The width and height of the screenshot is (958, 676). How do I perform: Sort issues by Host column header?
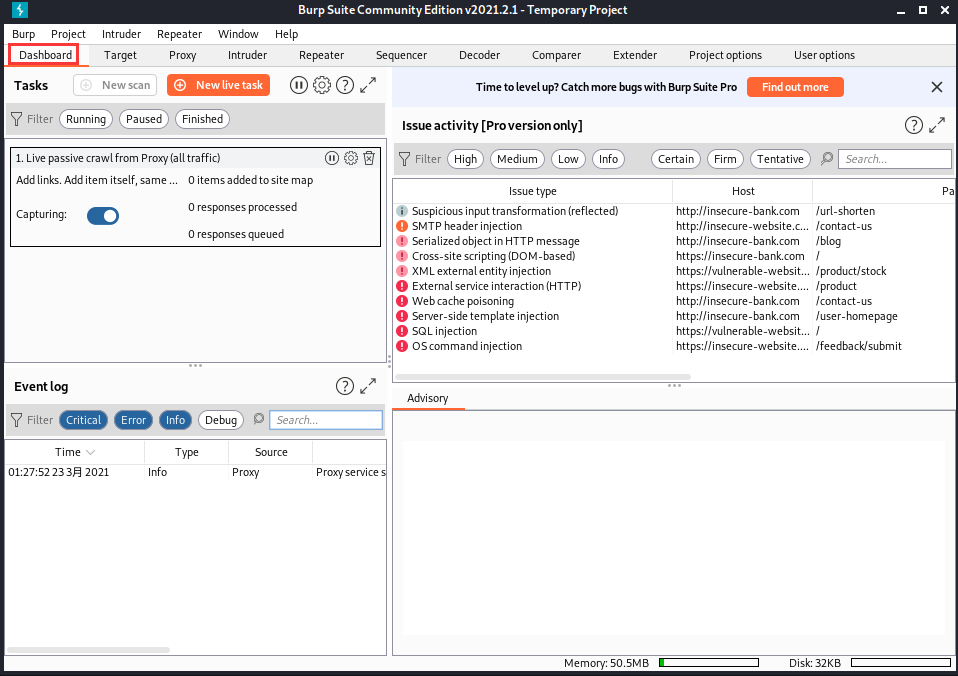click(x=743, y=191)
